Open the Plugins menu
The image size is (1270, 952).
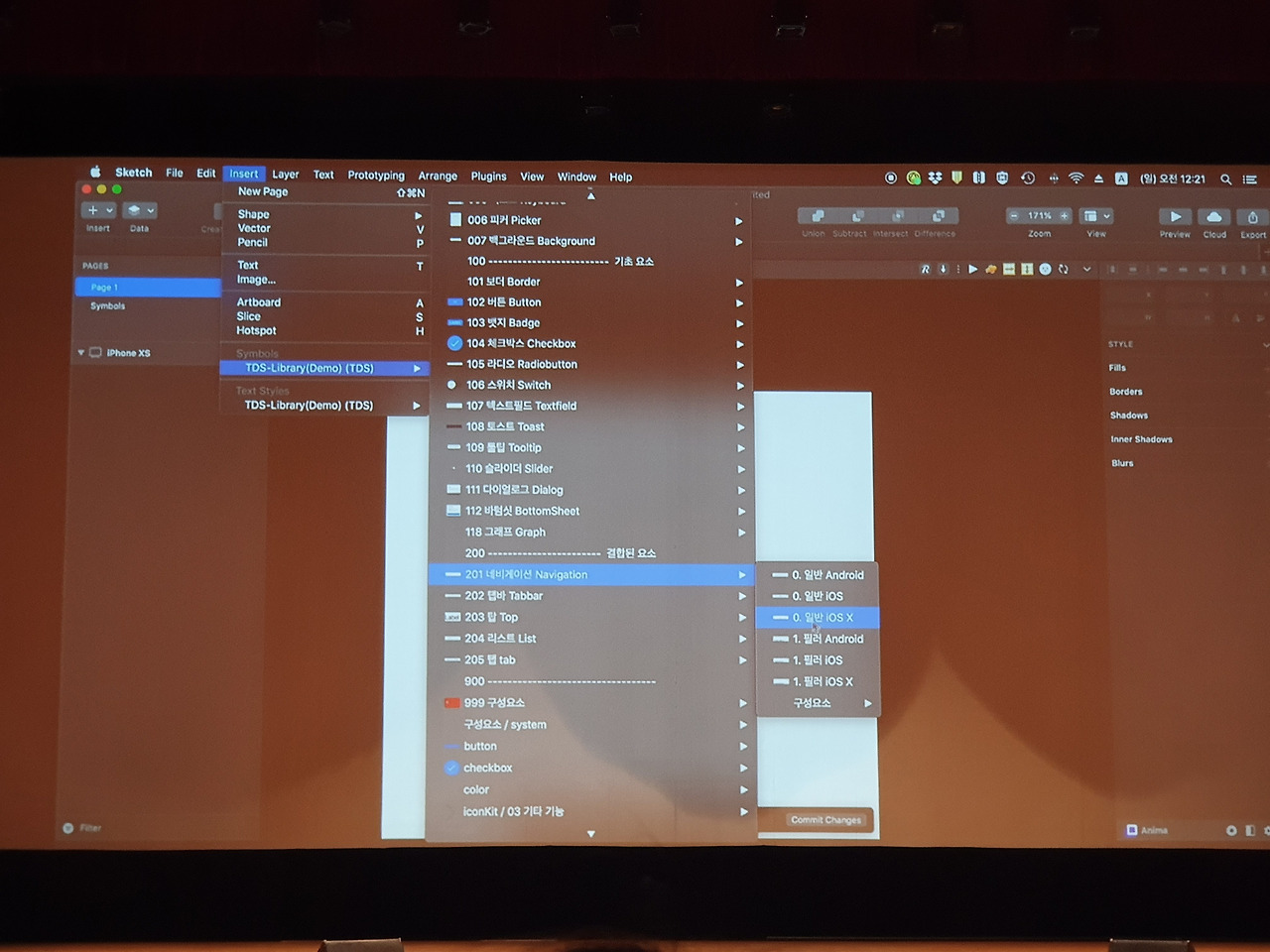pyautogui.click(x=488, y=177)
